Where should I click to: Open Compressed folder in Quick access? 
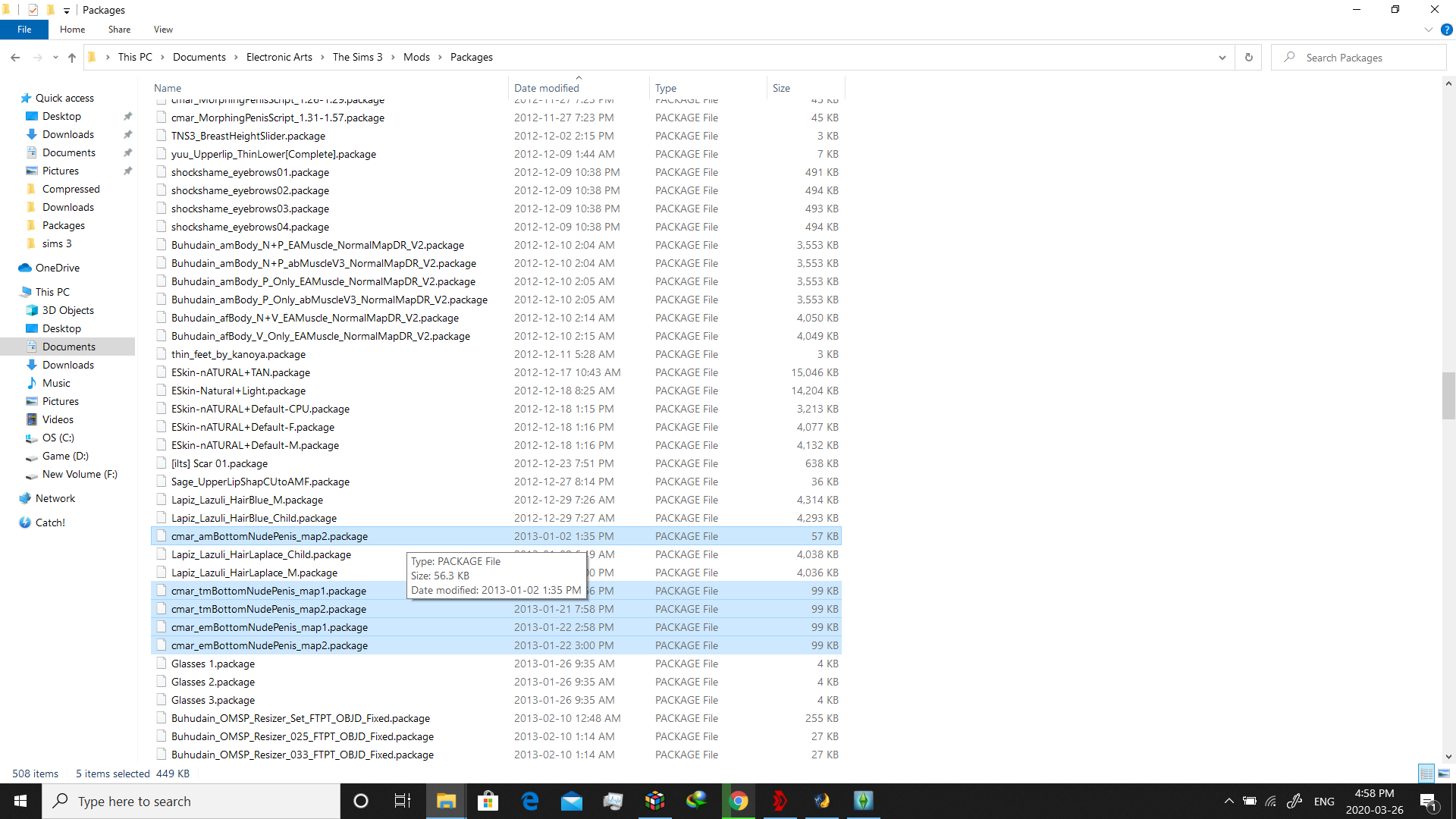point(71,189)
